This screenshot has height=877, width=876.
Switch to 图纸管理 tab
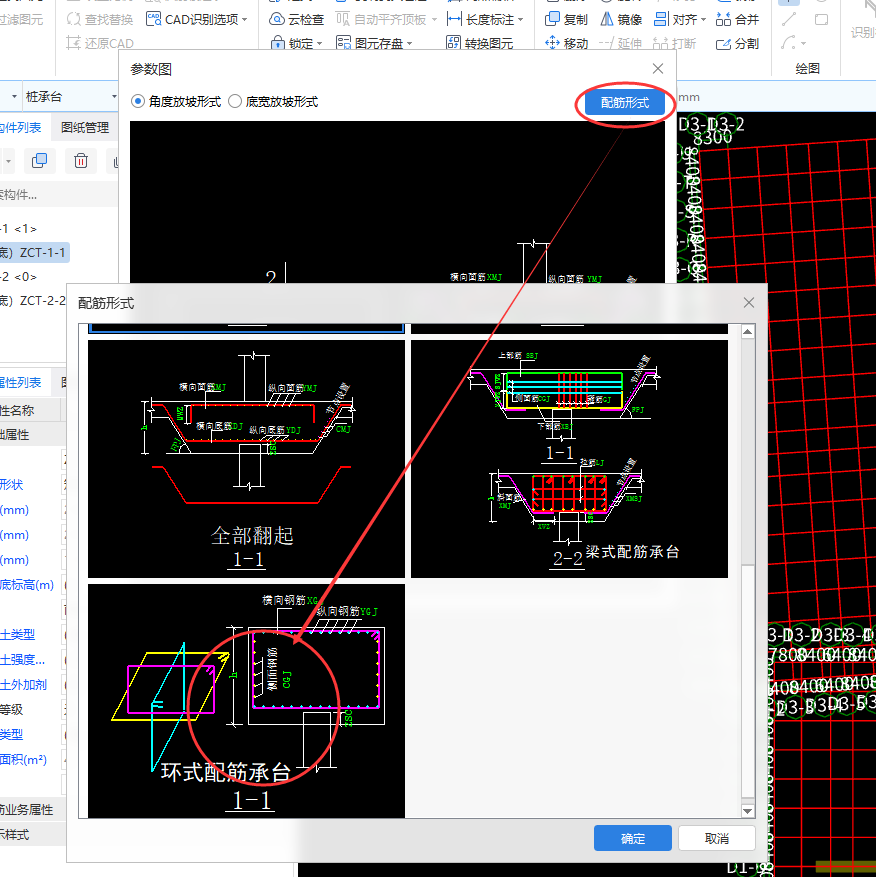coord(84,128)
